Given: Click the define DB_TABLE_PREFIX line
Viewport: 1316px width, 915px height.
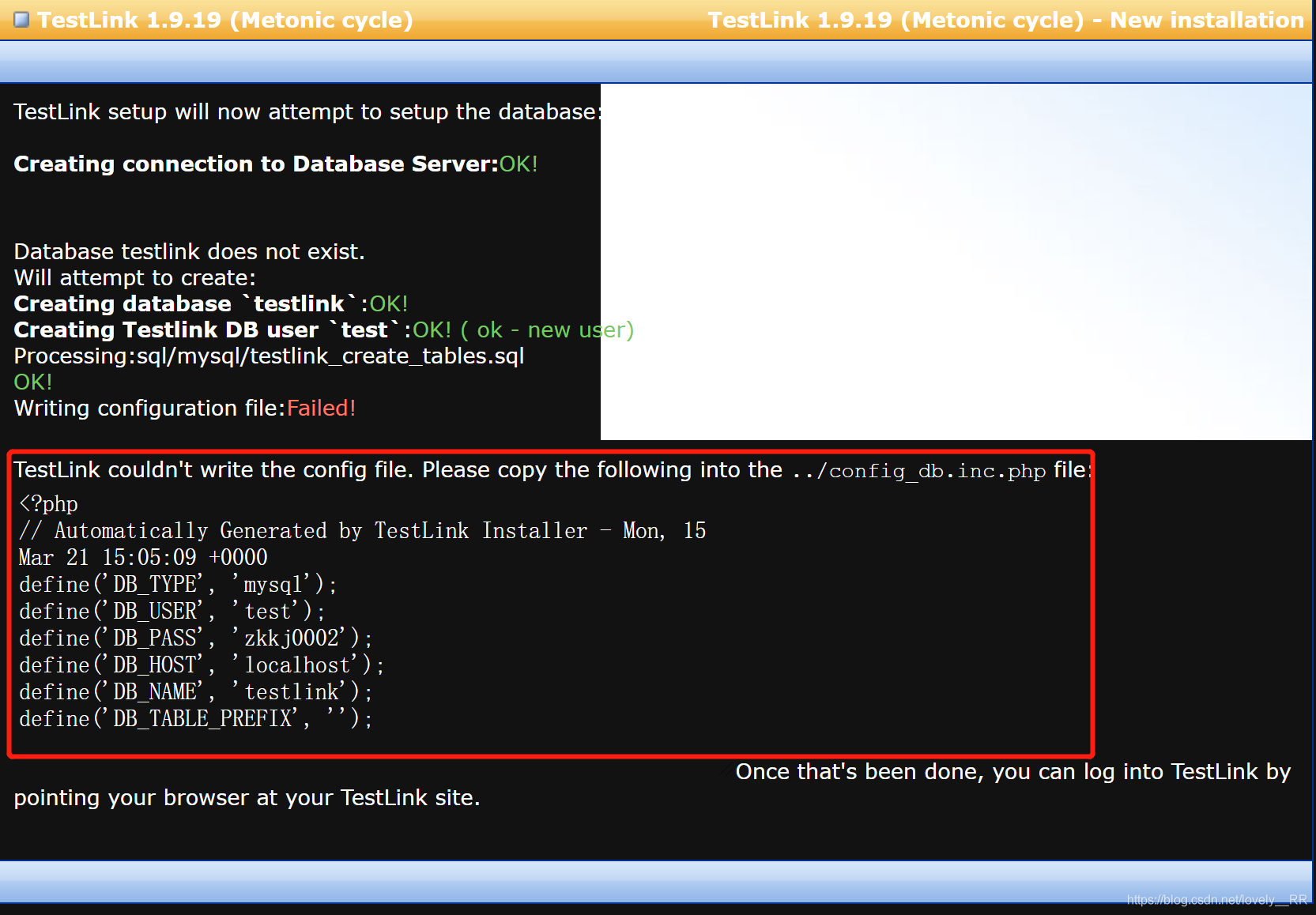Looking at the screenshot, I should (x=195, y=718).
